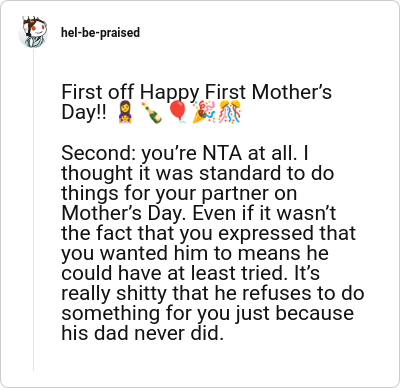Click the "could have at least tried" text
Viewport: 400px width, 388px height.
point(174,273)
